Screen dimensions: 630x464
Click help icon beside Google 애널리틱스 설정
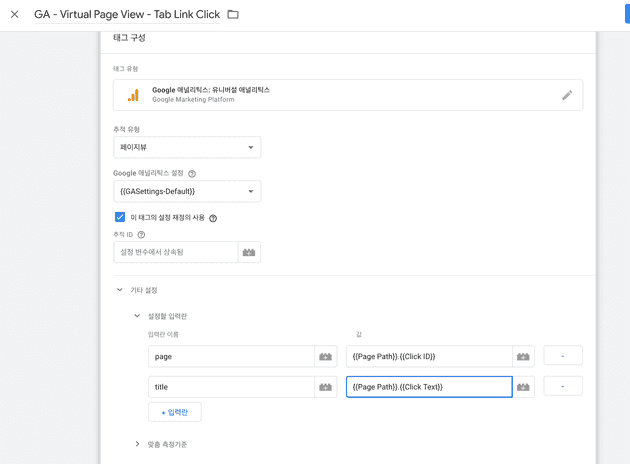192,174
